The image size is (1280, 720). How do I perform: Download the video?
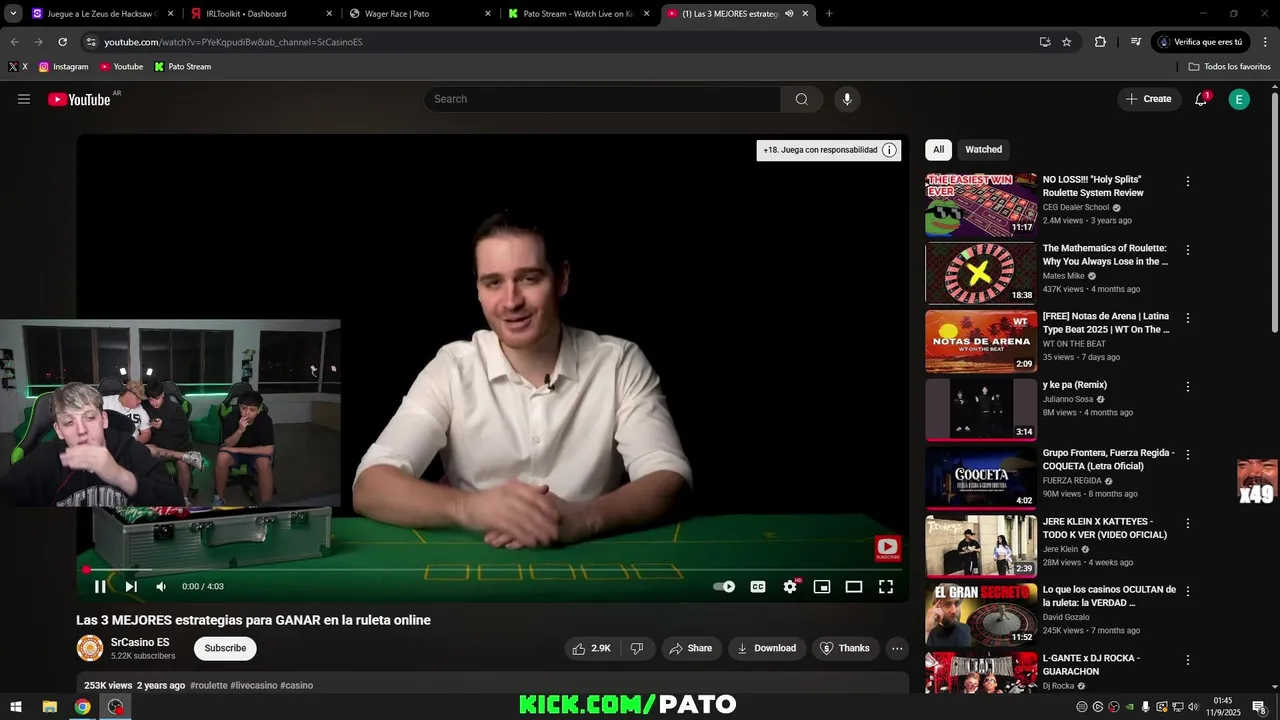coord(767,648)
